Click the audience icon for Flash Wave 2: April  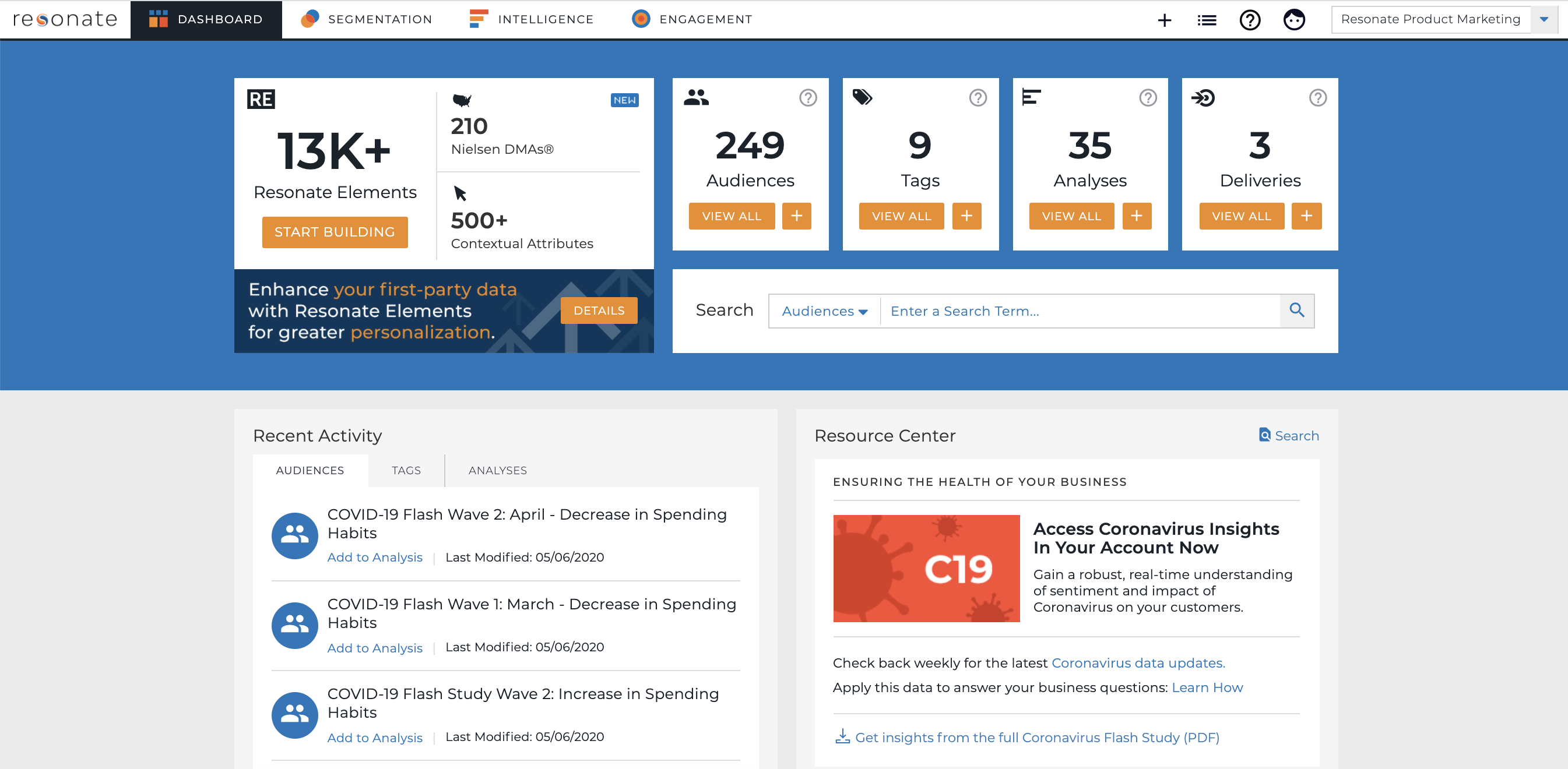pyautogui.click(x=294, y=535)
